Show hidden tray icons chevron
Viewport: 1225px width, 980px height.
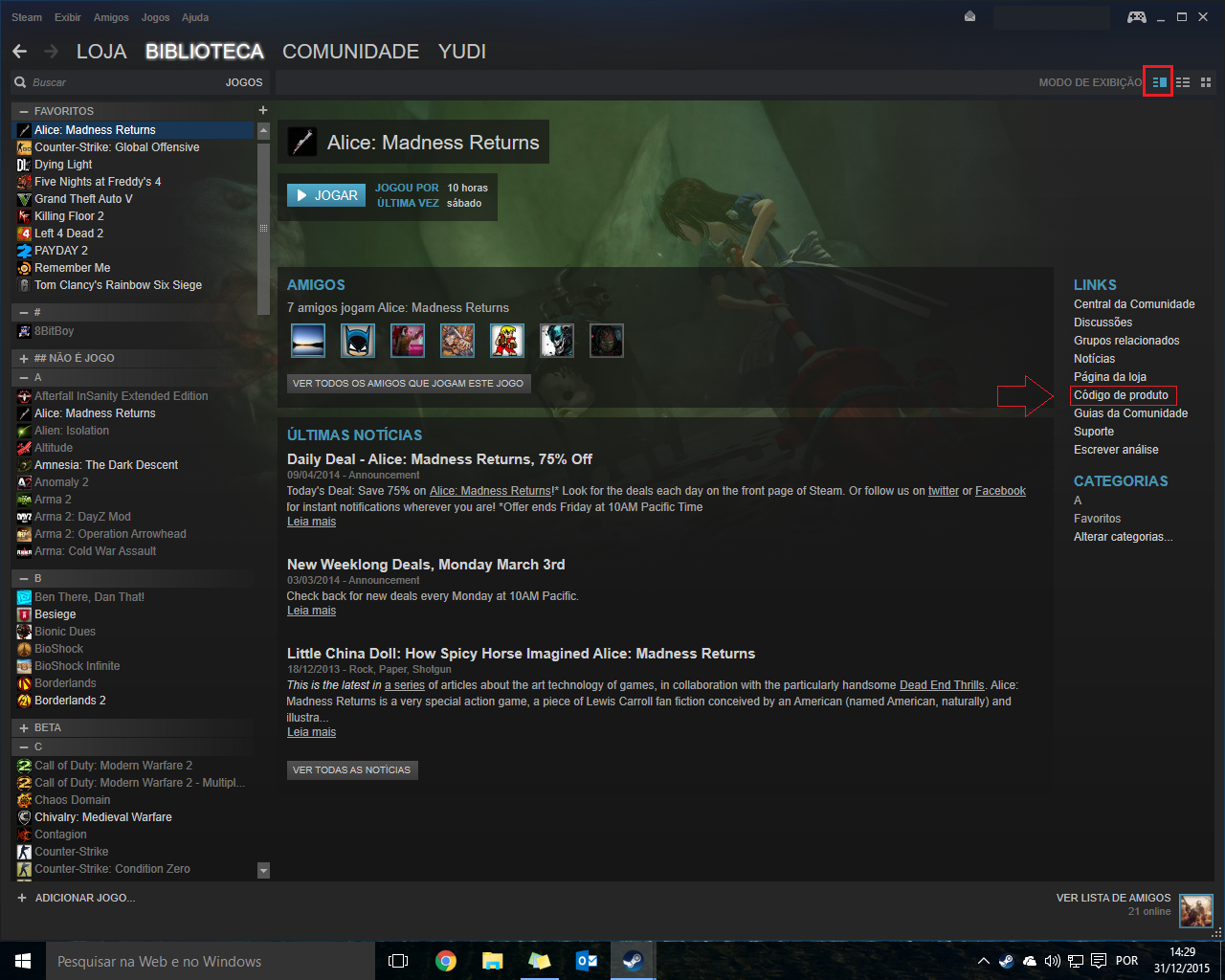click(983, 961)
